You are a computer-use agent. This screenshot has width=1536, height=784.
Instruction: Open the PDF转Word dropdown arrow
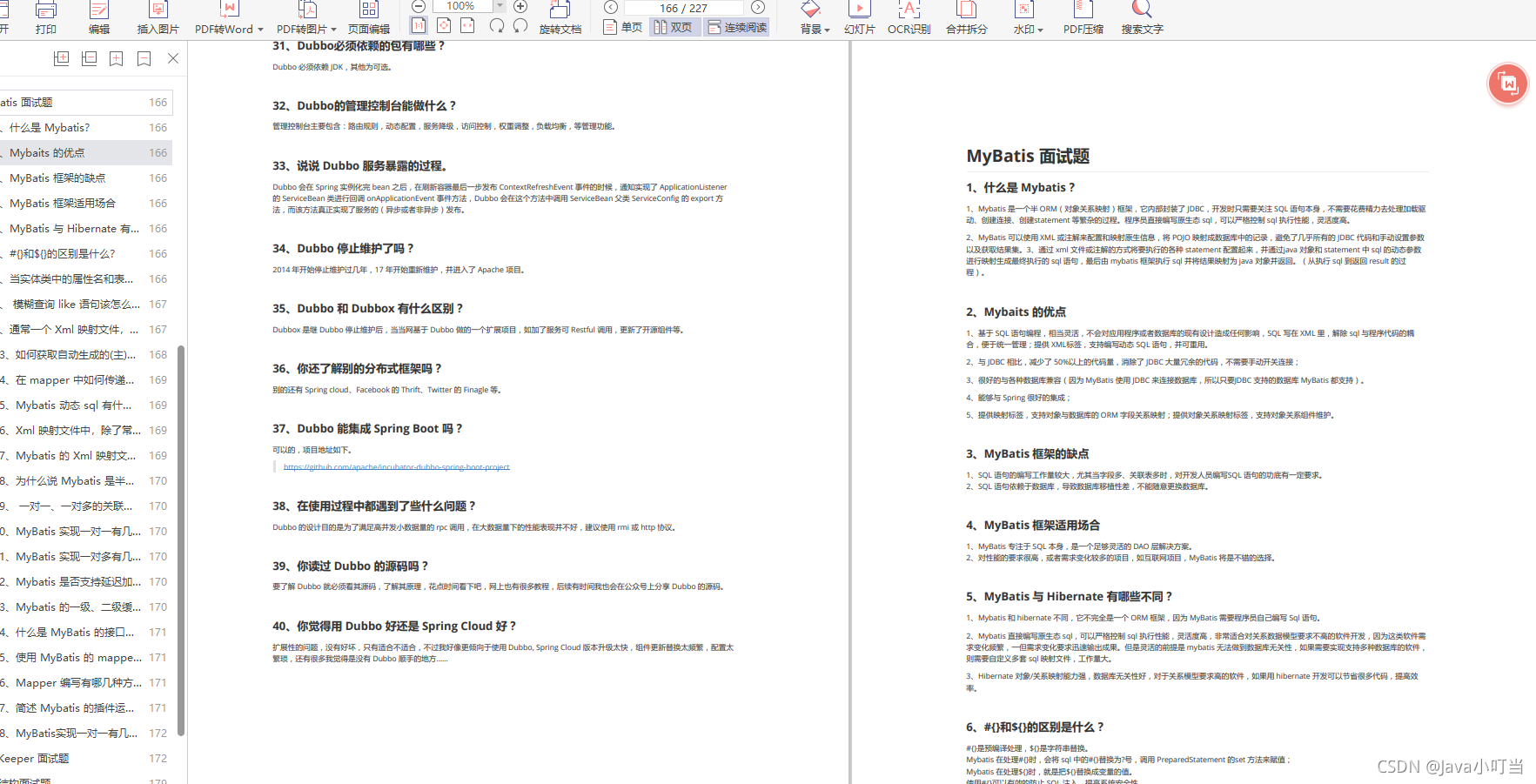click(260, 30)
